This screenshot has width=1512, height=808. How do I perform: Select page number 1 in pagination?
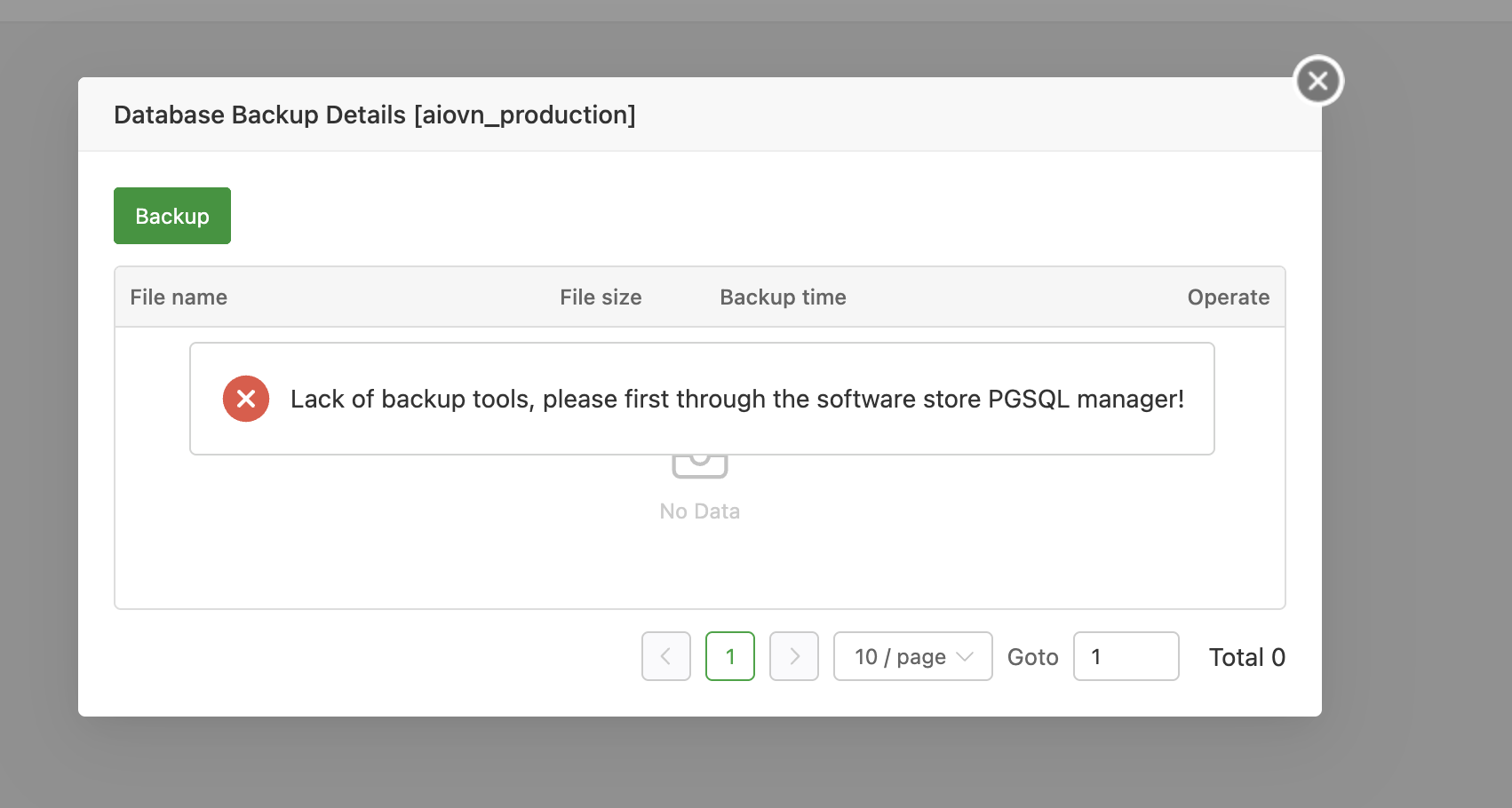point(730,656)
